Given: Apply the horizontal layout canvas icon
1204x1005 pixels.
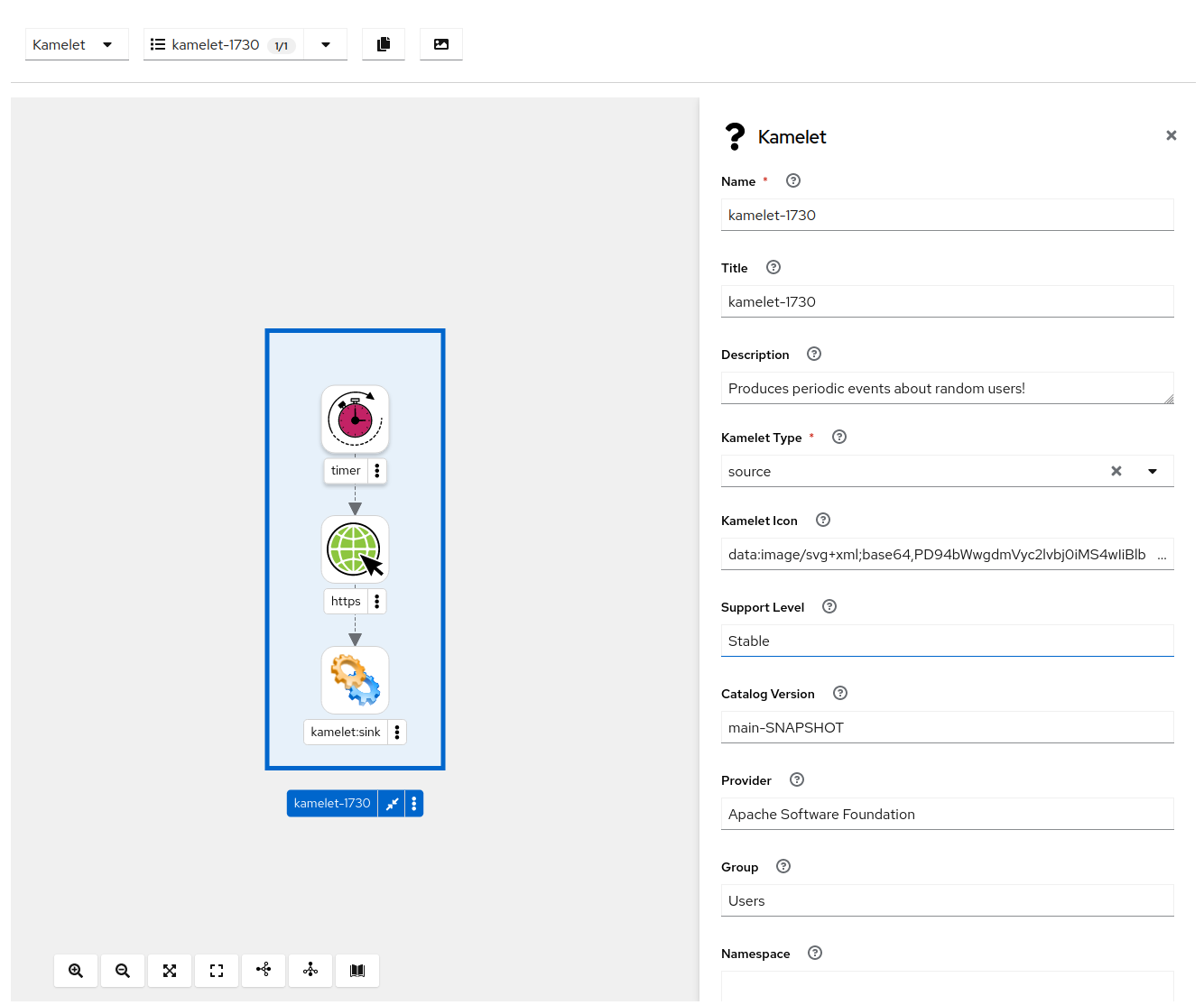Looking at the screenshot, I should point(264,971).
